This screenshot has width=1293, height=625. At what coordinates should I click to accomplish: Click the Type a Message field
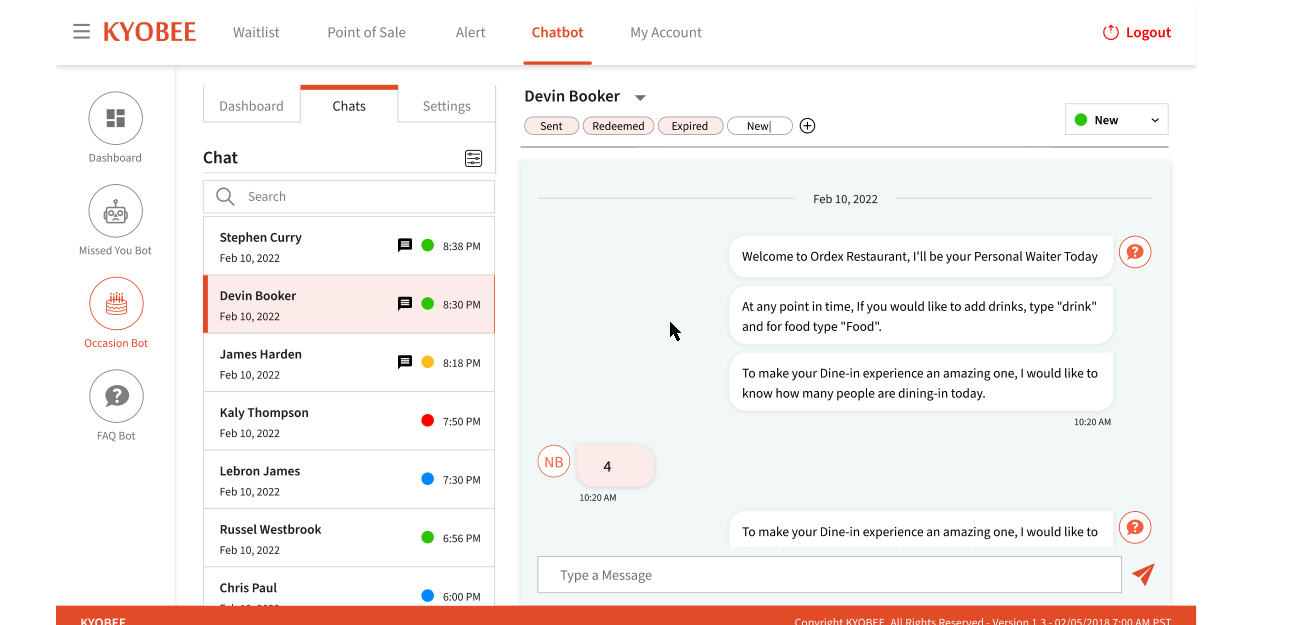pos(829,575)
